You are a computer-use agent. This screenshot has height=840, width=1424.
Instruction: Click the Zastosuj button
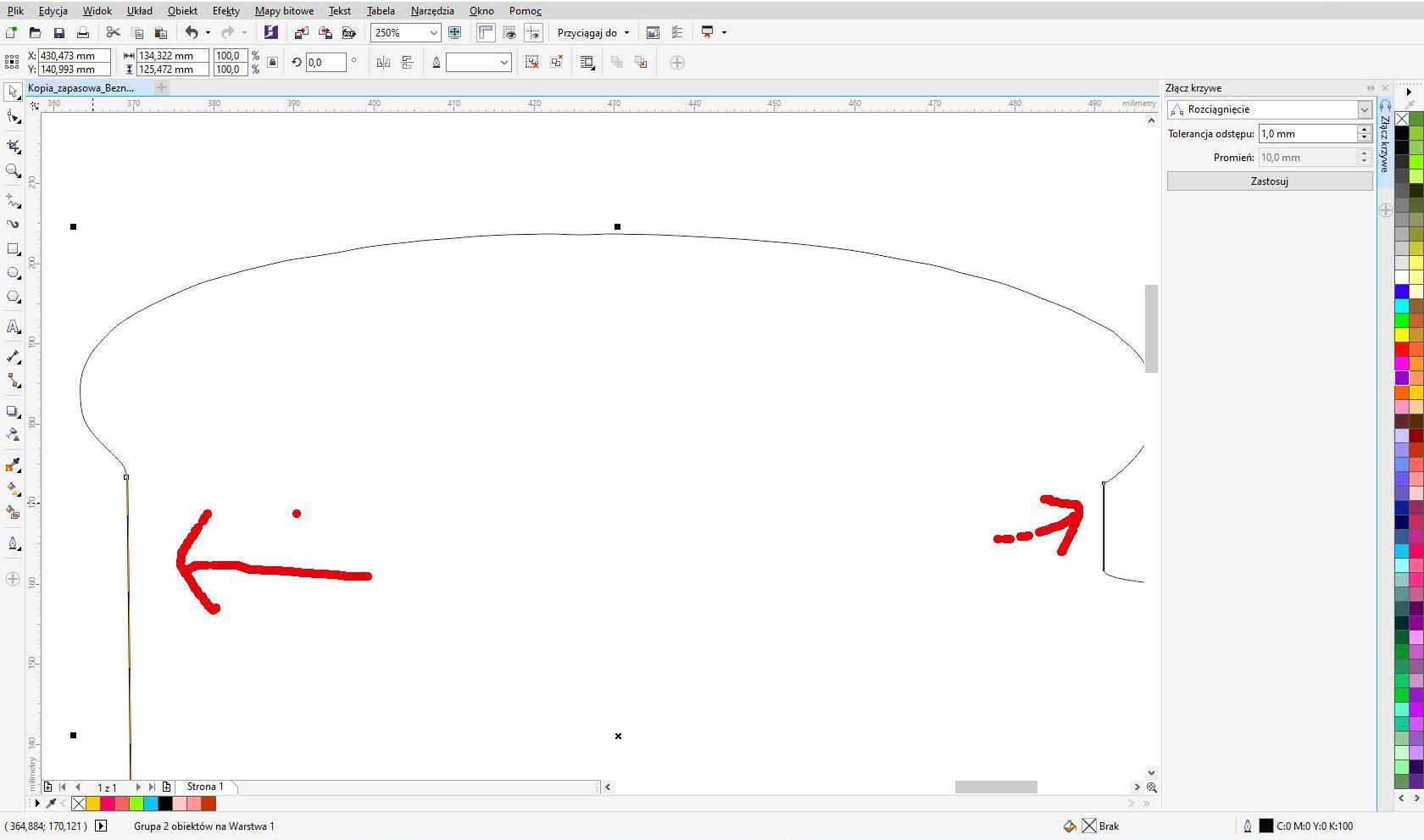(x=1269, y=181)
